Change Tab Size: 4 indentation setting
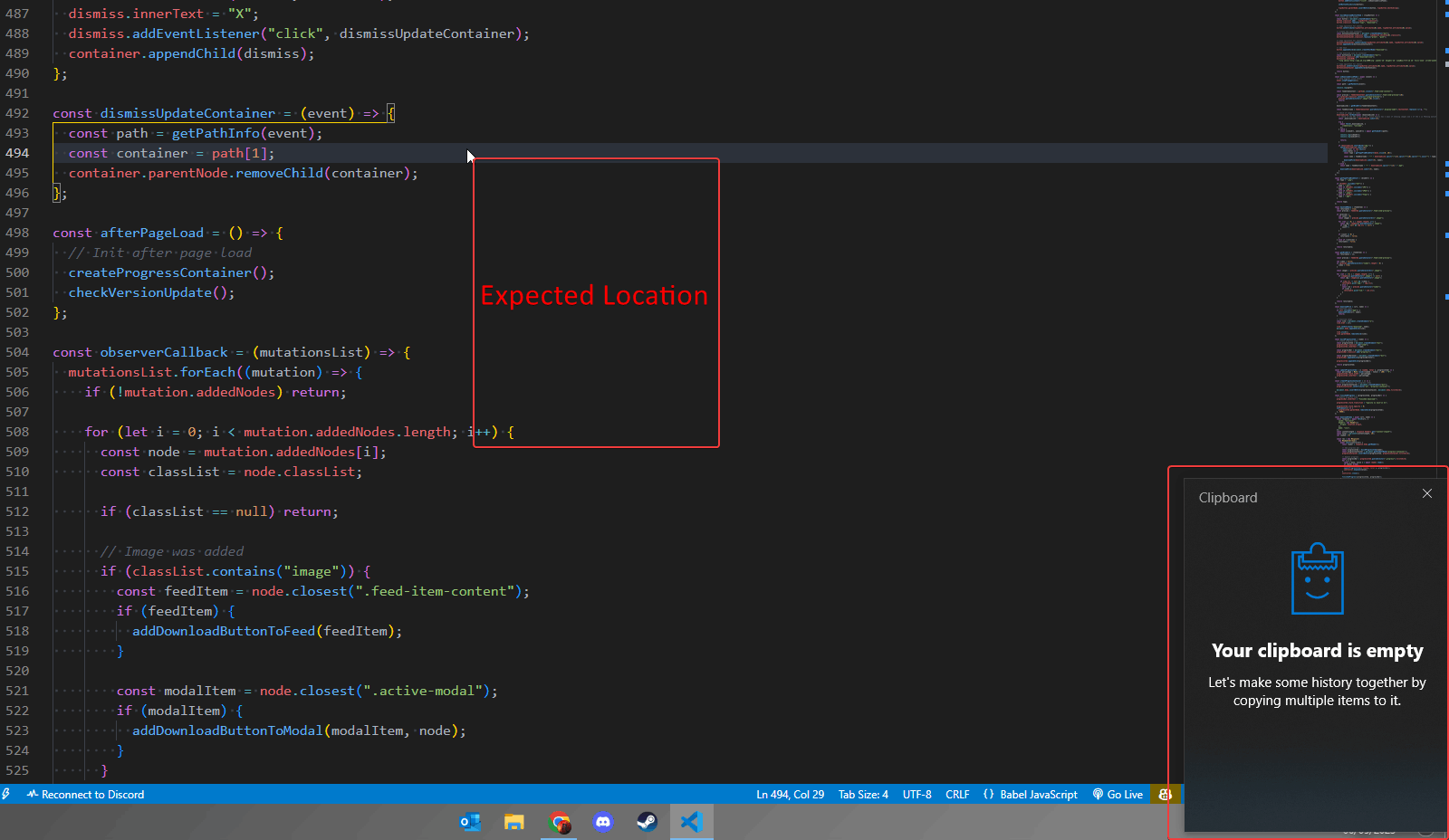The image size is (1449, 840). click(863, 794)
